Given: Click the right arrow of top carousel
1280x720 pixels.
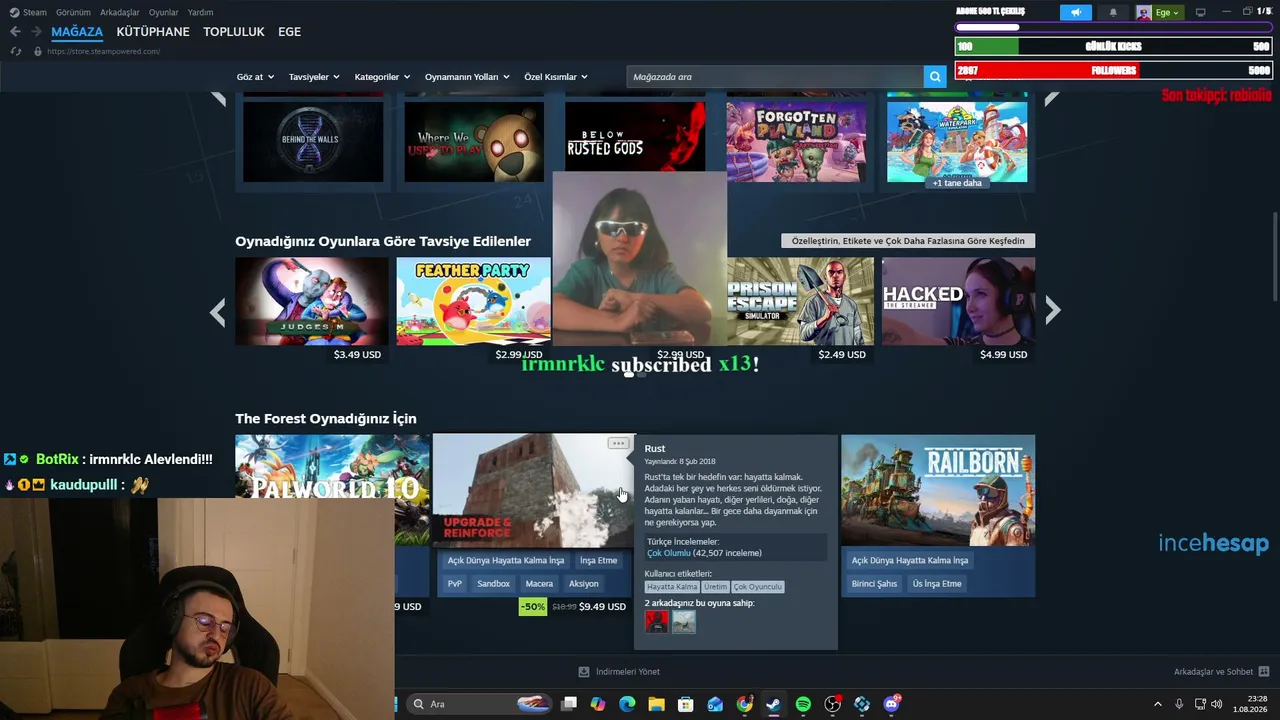Looking at the screenshot, I should [x=1051, y=98].
